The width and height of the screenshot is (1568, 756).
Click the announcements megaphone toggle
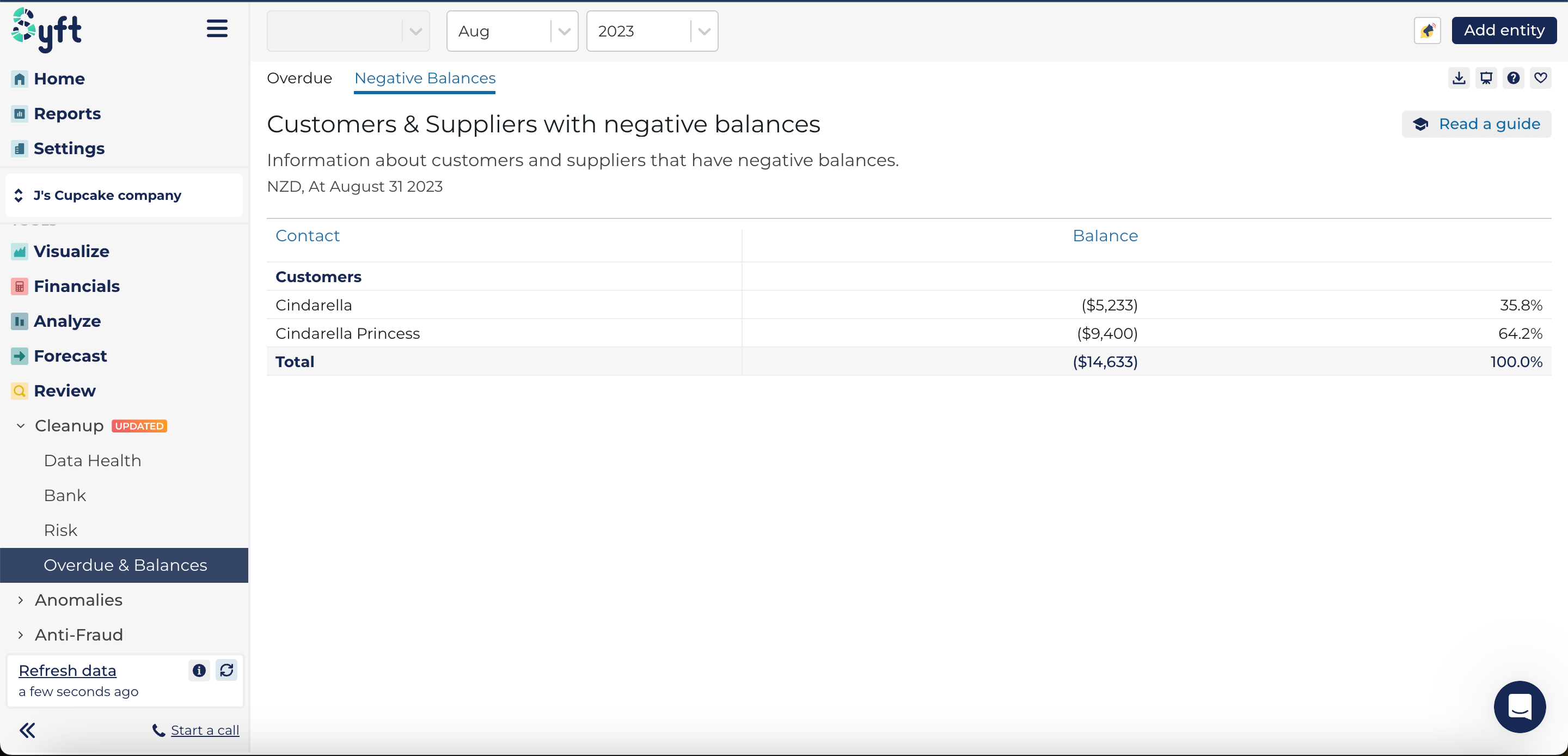(x=1427, y=30)
